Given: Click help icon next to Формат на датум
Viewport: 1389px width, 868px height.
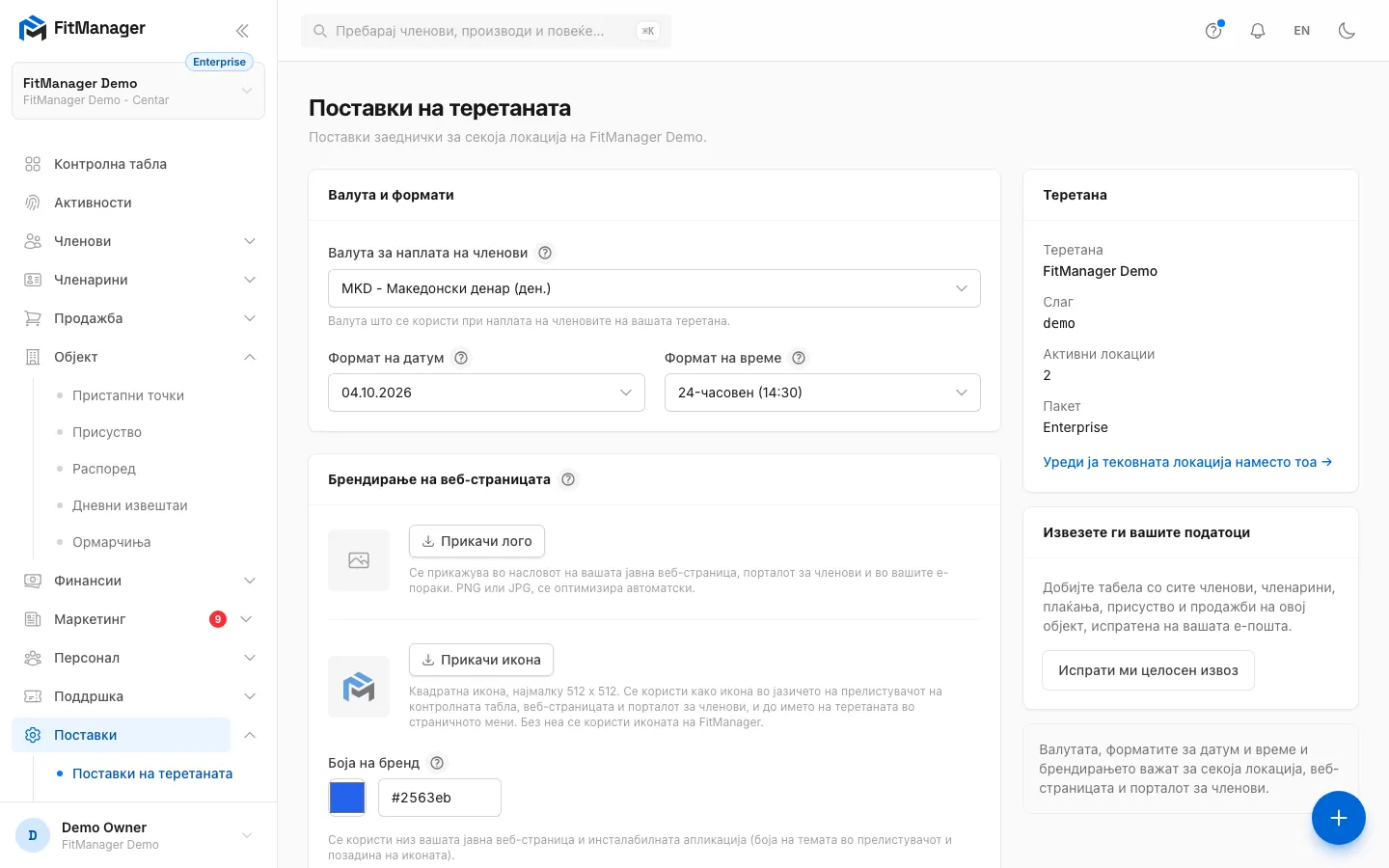Looking at the screenshot, I should coord(461,358).
